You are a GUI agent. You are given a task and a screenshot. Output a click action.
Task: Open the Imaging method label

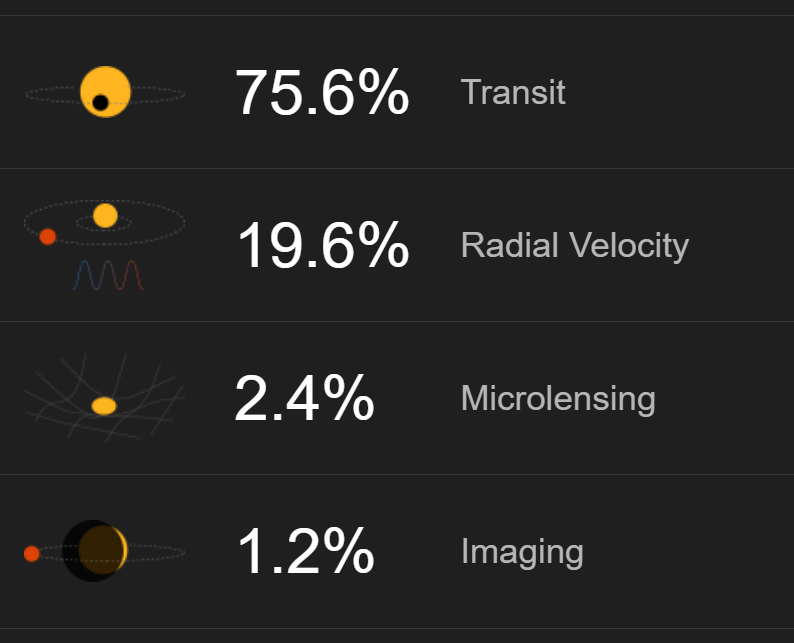pos(522,552)
